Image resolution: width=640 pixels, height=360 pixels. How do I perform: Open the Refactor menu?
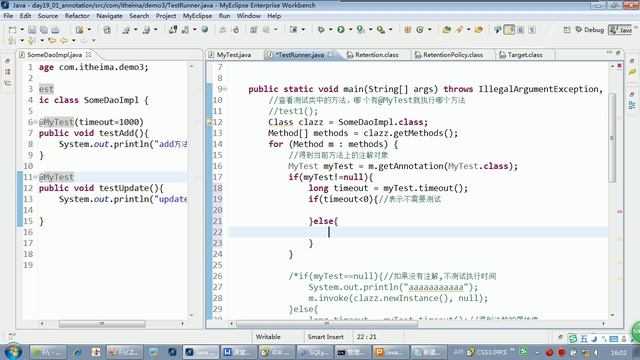(x=77, y=16)
